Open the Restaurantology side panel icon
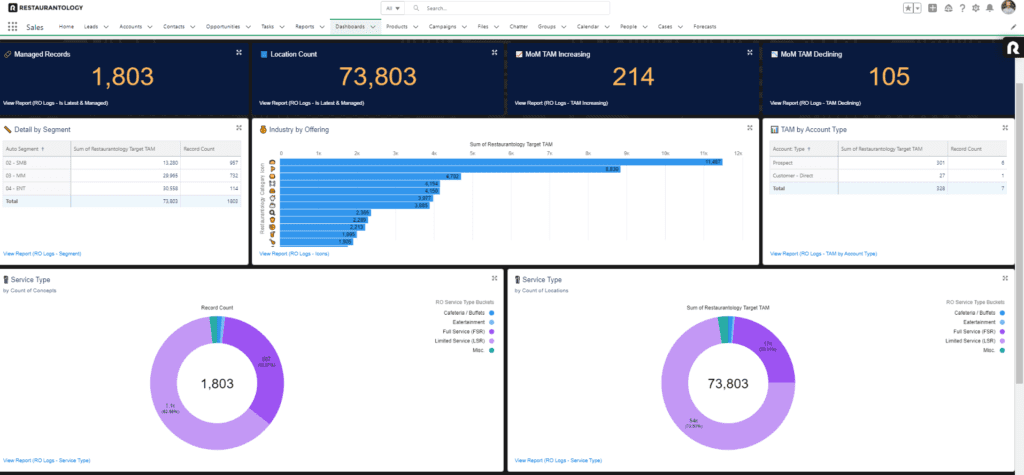This screenshot has width=1024, height=475. coord(1014,50)
